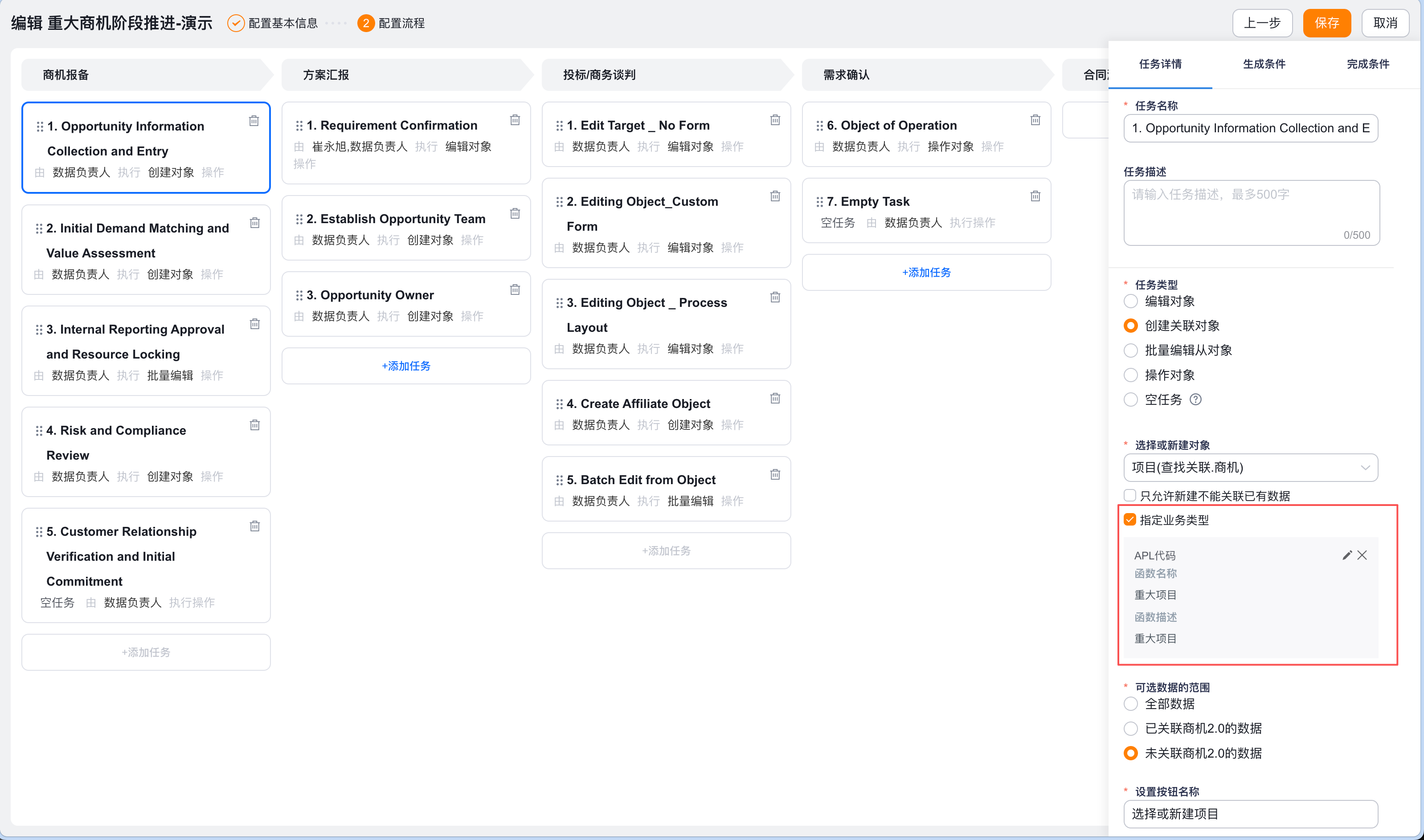This screenshot has width=1424, height=840.
Task: Uncheck the 指定业务类型 checkbox
Action: (1129, 520)
